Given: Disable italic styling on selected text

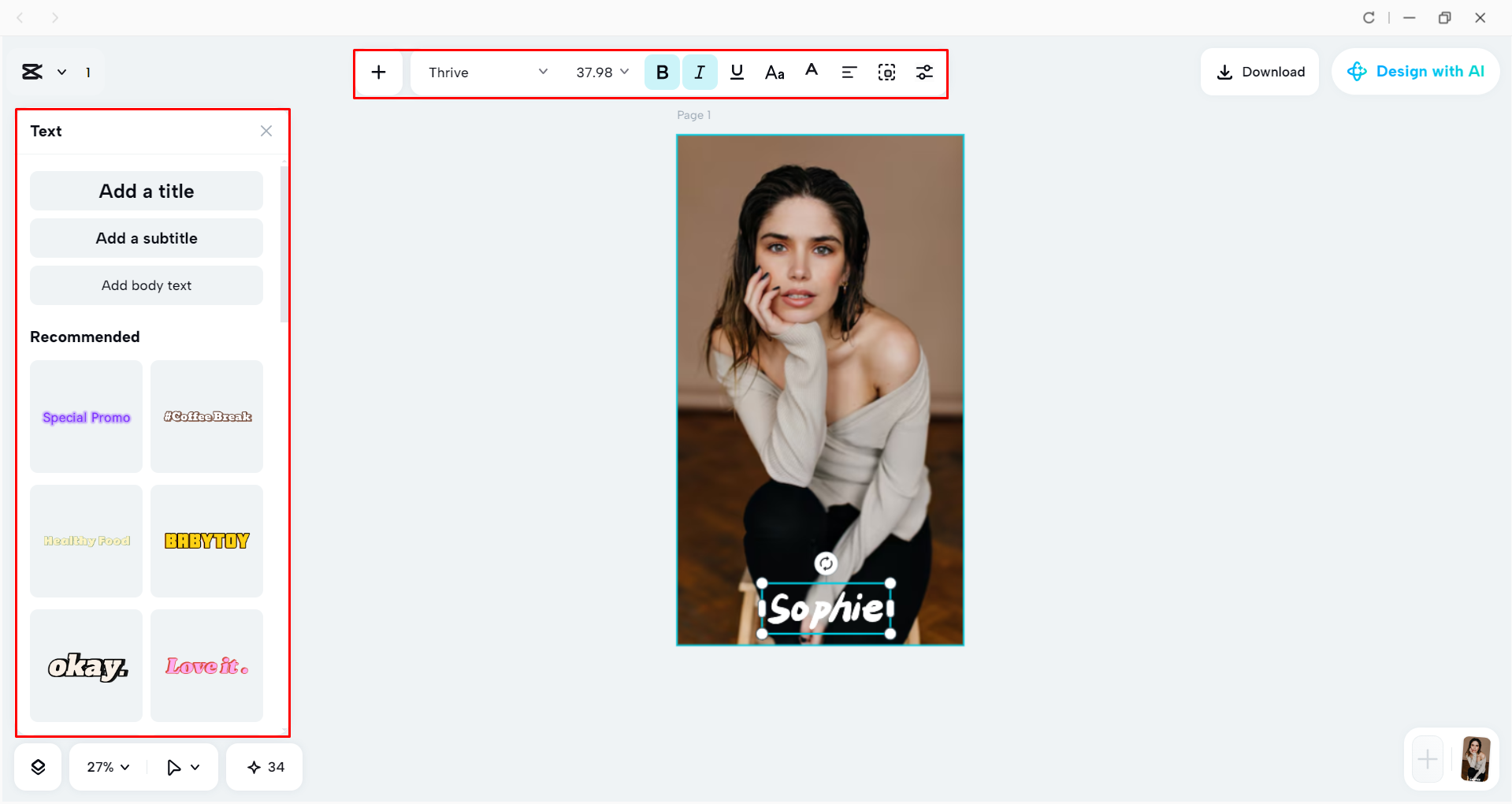Looking at the screenshot, I should click(700, 72).
